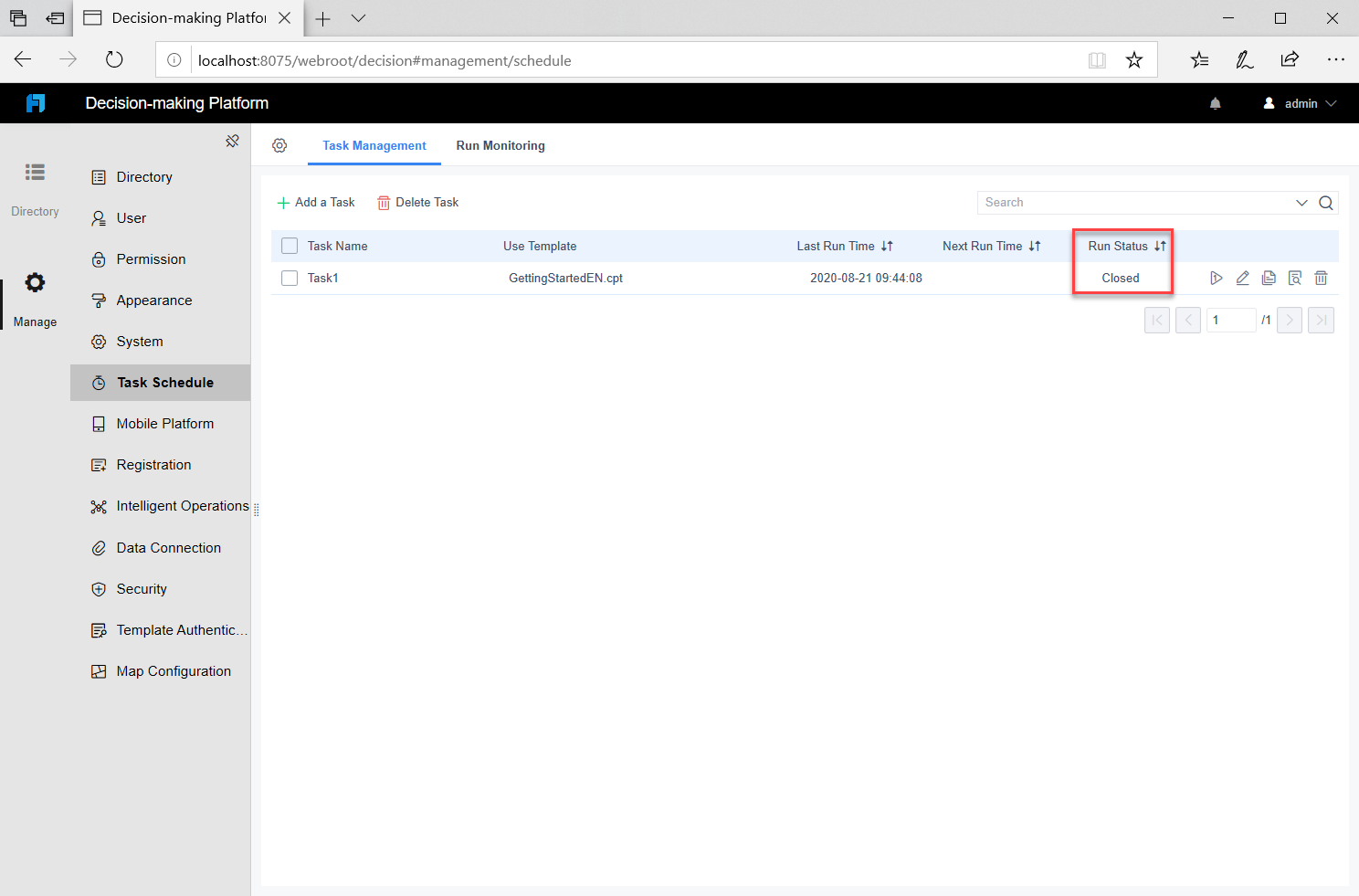Viewport: 1359px width, 896px height.
Task: Open the admin account dropdown
Action: [x=1300, y=103]
